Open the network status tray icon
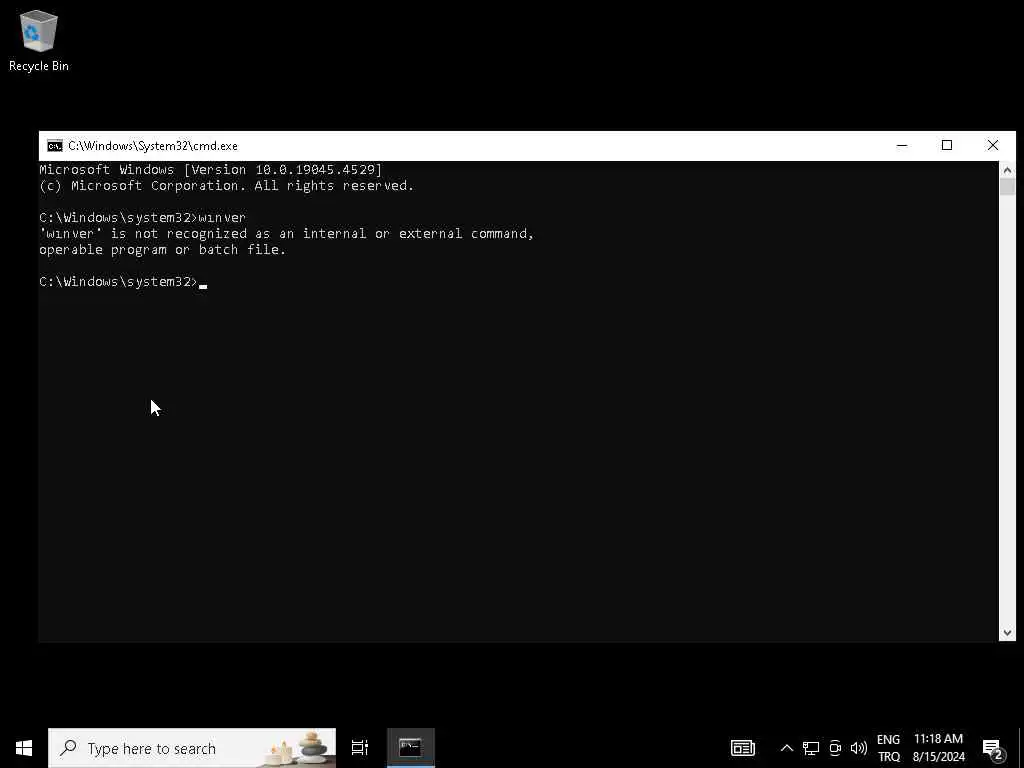 pyautogui.click(x=810, y=748)
